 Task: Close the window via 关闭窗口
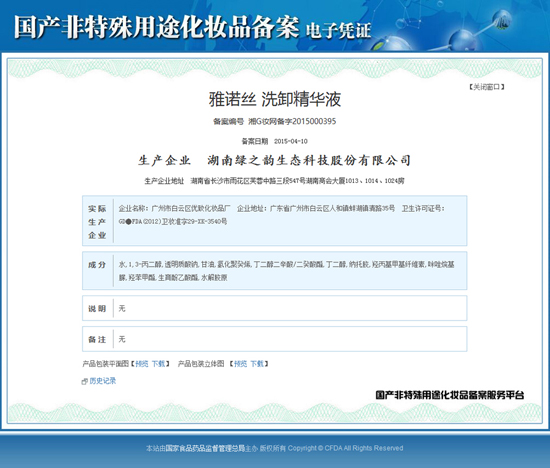pos(487,87)
